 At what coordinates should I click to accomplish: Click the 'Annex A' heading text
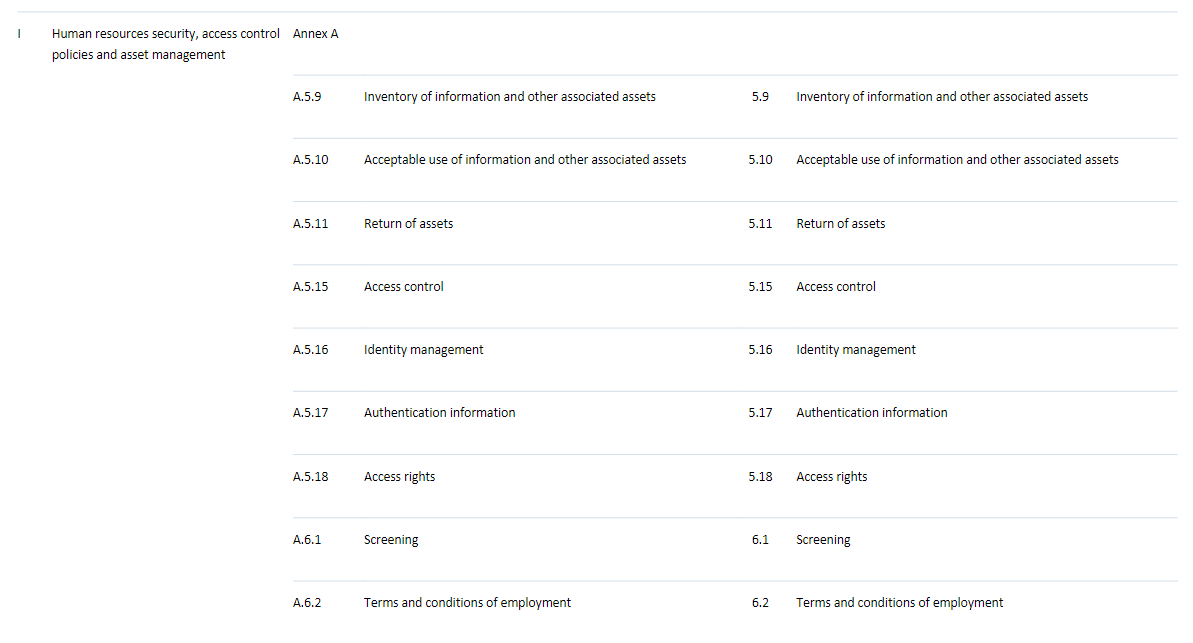(x=315, y=34)
